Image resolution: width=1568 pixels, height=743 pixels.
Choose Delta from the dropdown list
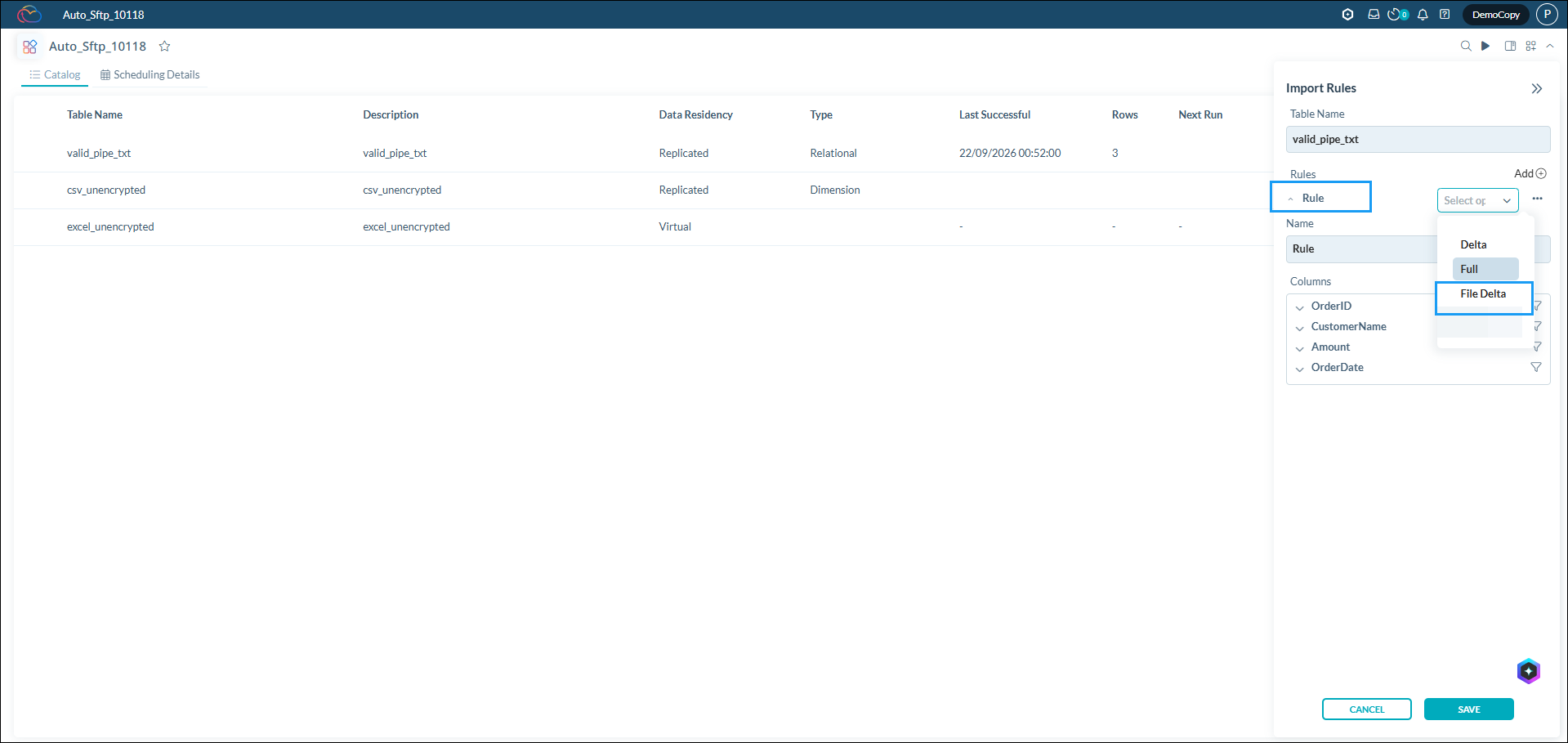click(x=1485, y=244)
